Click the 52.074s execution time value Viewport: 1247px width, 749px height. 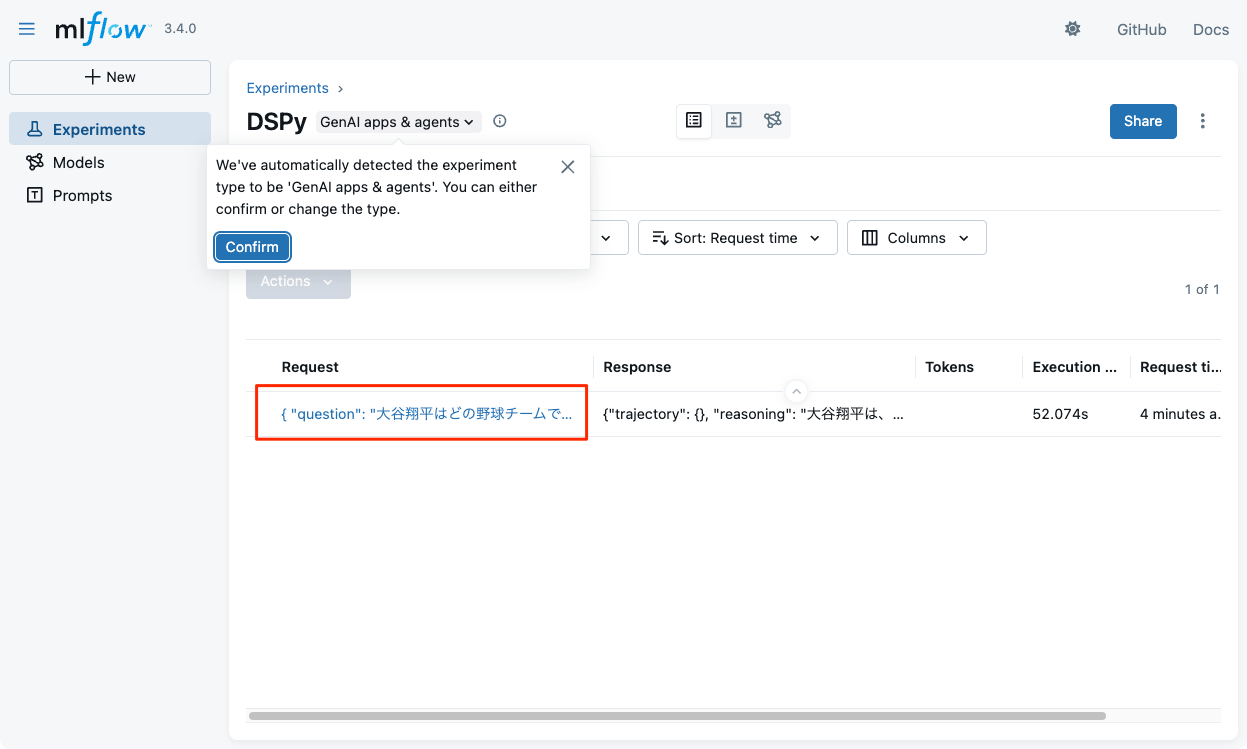pyautogui.click(x=1060, y=414)
